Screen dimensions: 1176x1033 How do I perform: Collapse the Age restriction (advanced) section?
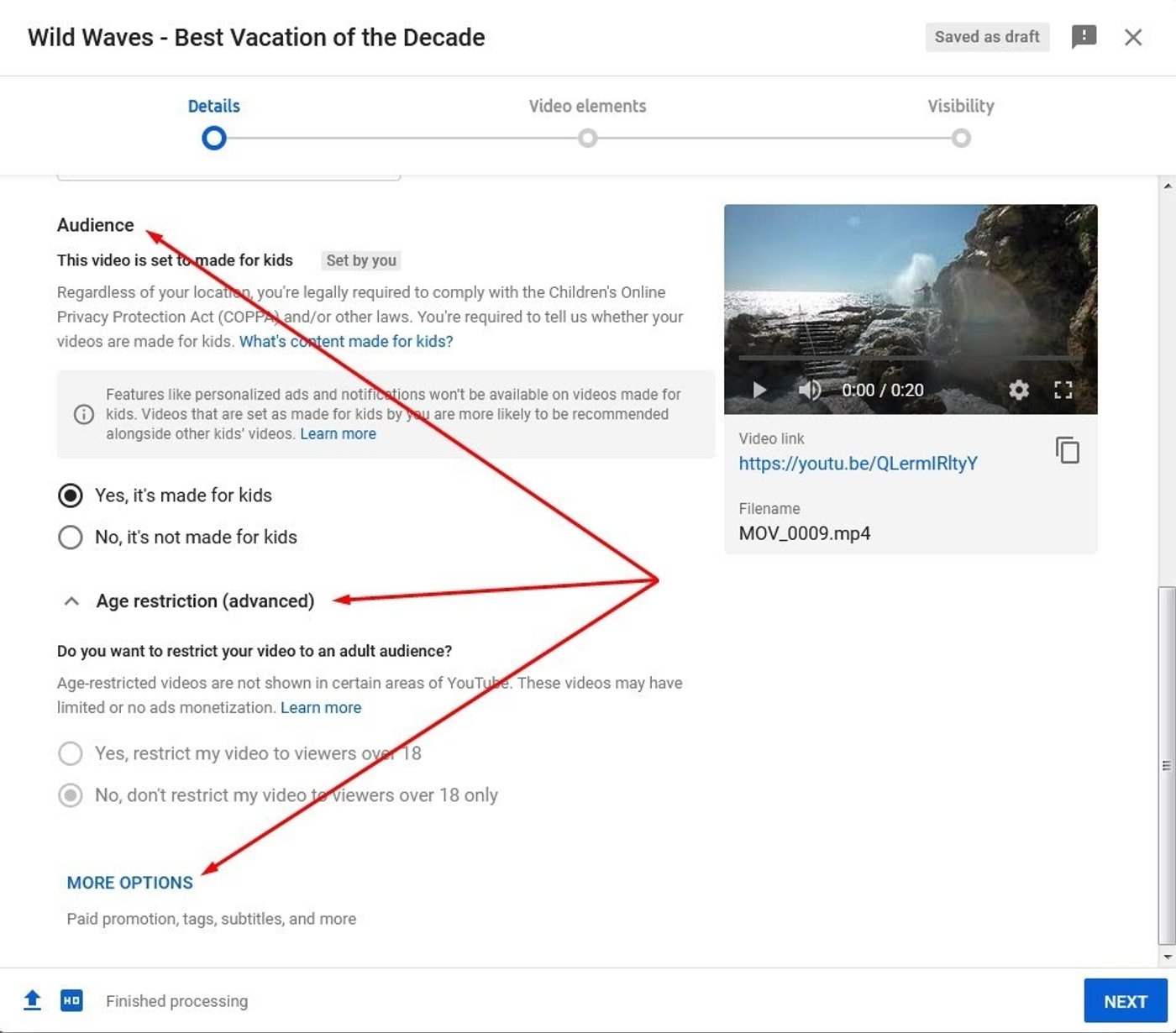point(71,601)
